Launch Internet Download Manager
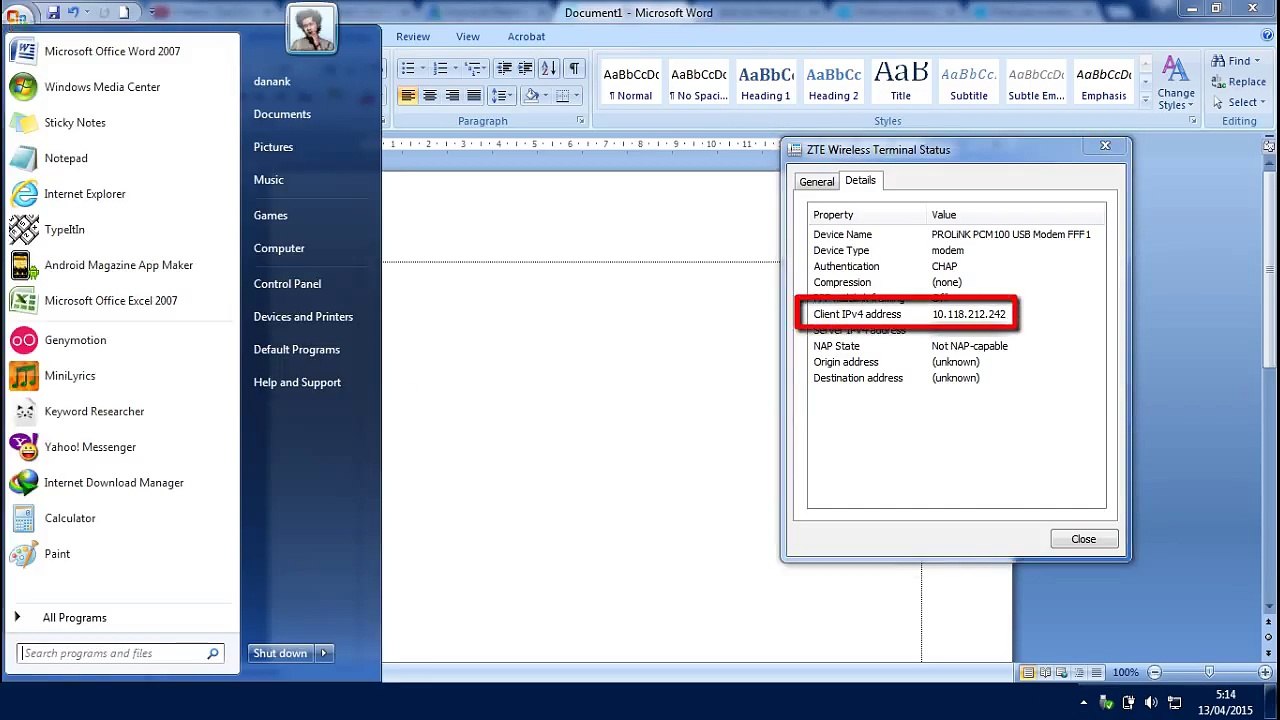The width and height of the screenshot is (1280, 720). pos(120,482)
